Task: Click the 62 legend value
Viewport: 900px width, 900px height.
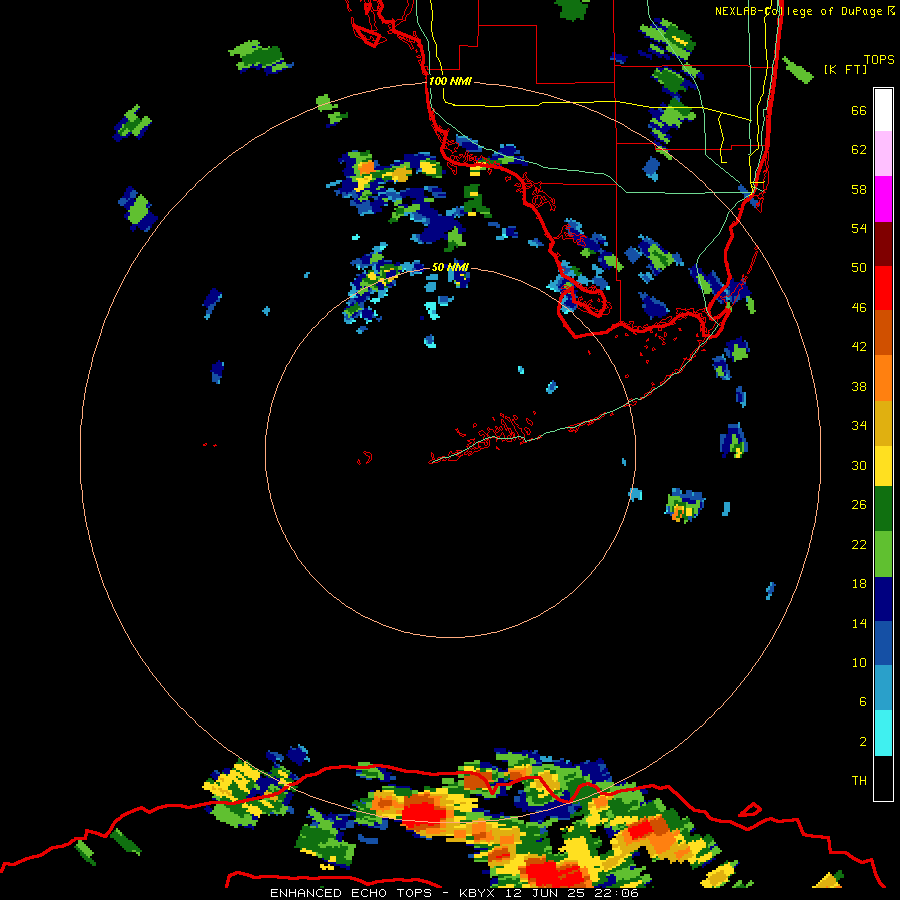Action: (859, 150)
